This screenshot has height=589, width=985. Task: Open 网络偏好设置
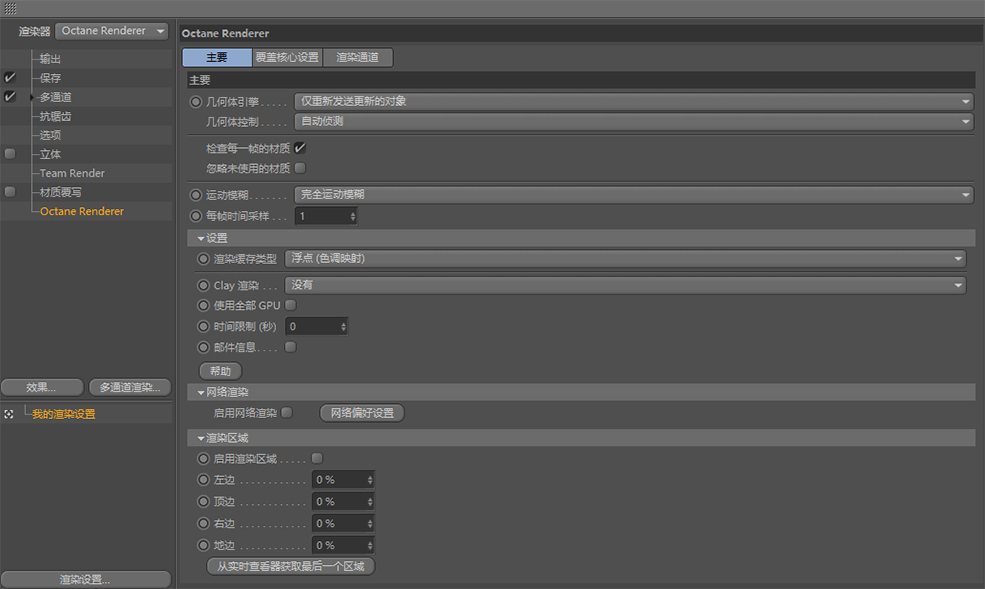362,413
